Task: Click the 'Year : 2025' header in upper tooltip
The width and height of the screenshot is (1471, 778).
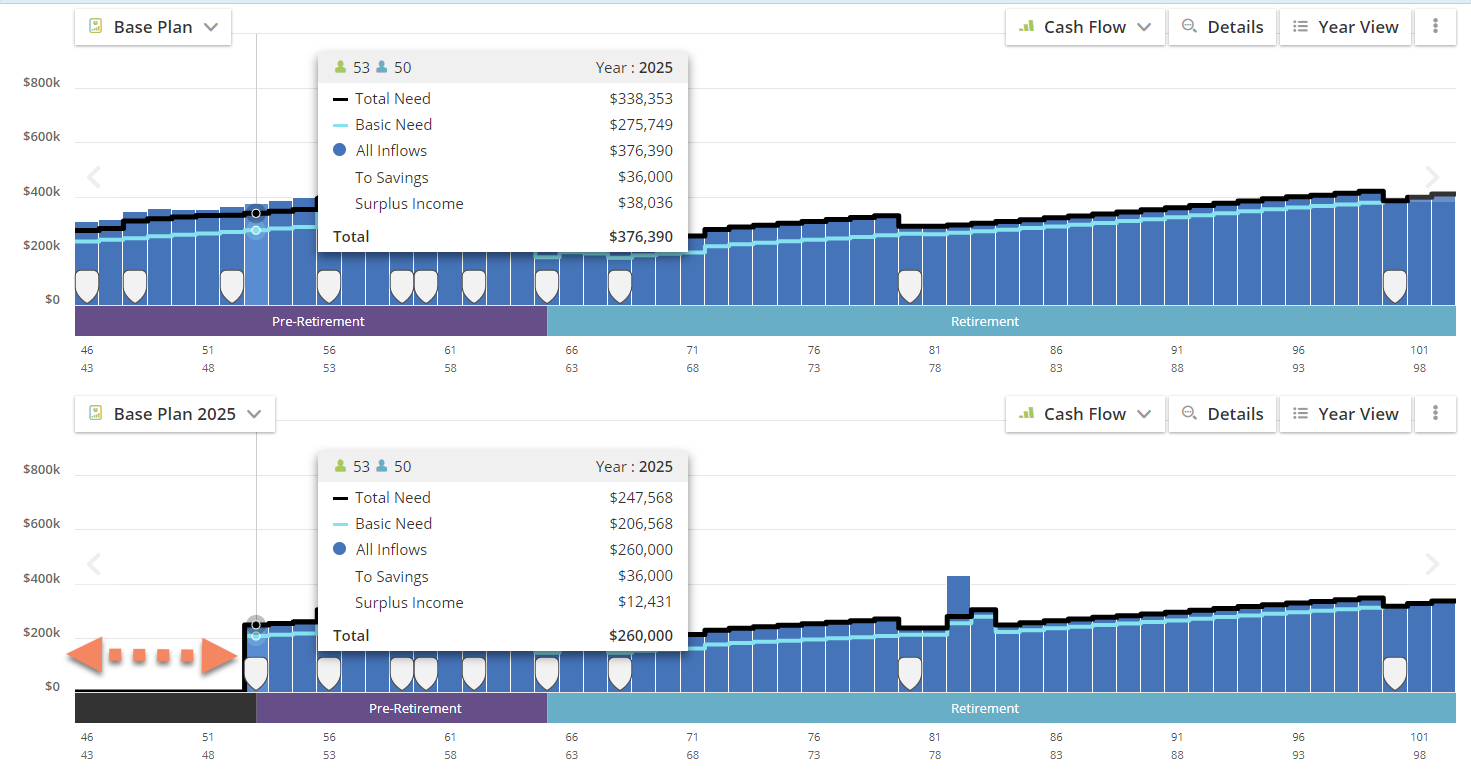Action: [634, 68]
